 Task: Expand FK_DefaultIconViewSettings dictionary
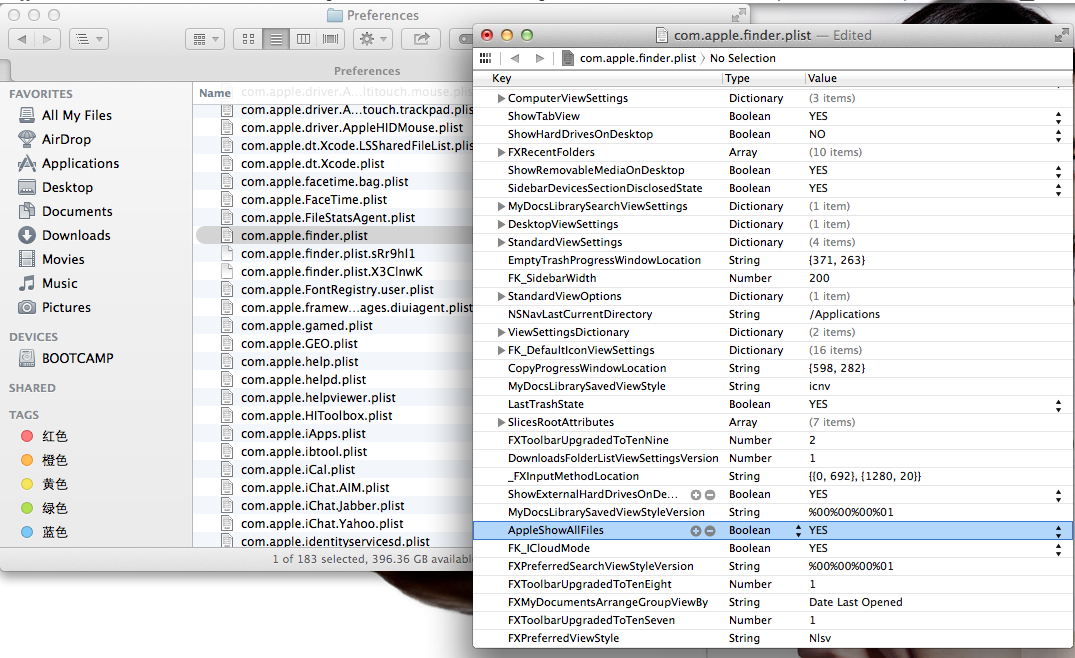click(x=501, y=350)
